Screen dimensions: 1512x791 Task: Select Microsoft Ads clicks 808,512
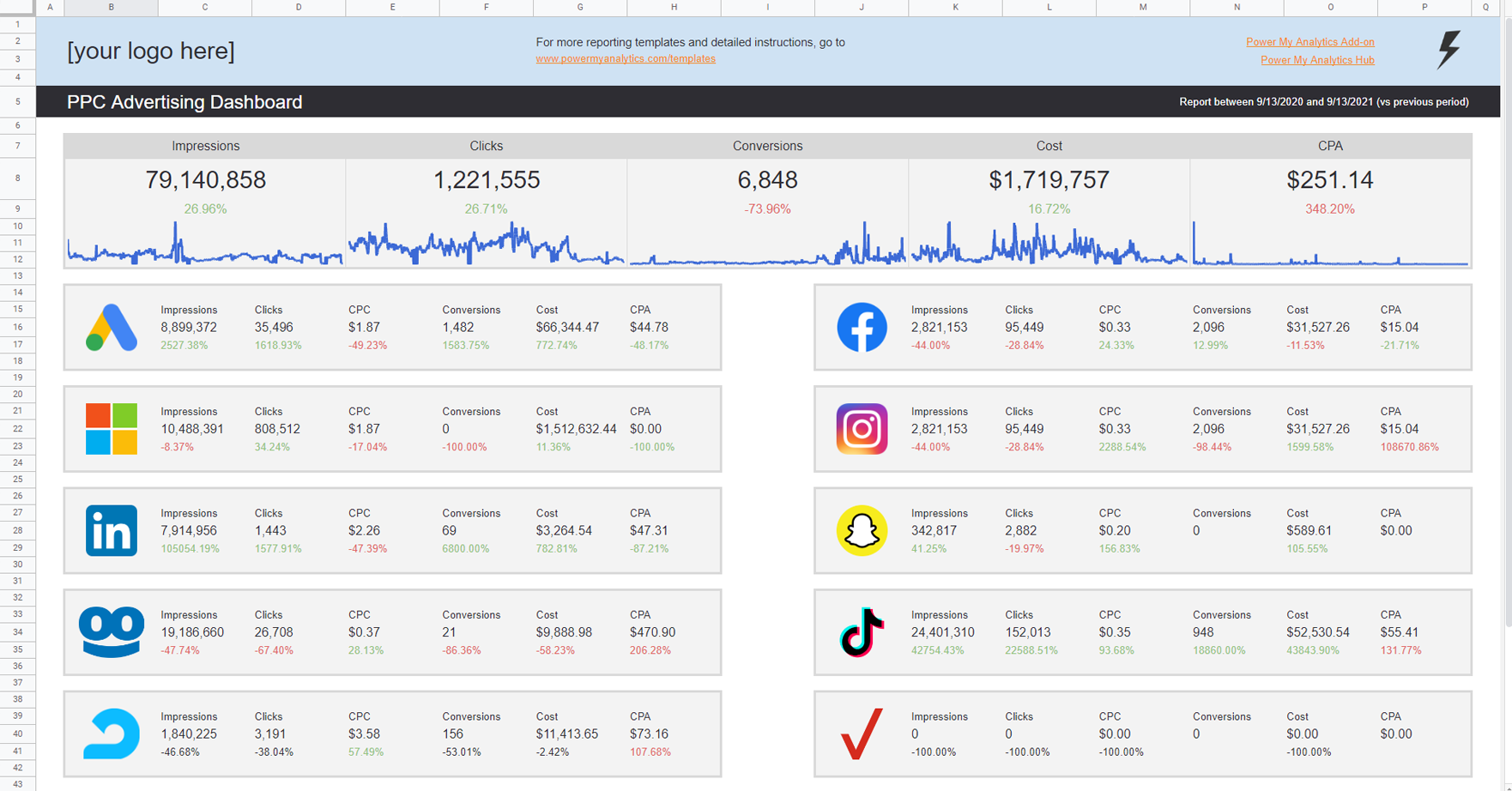tap(277, 429)
